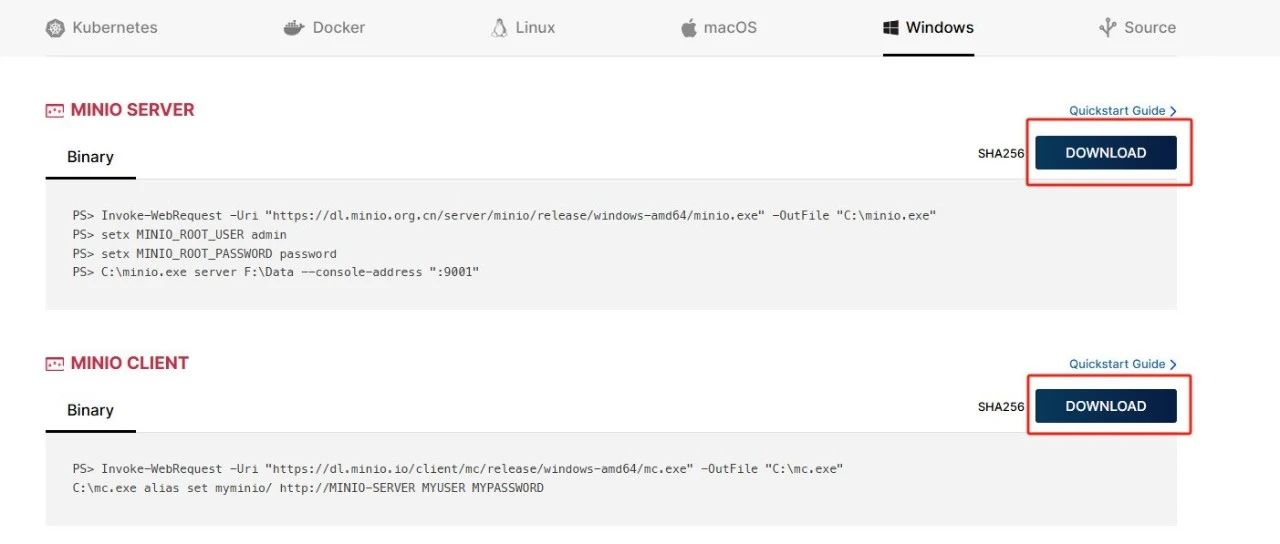Image resolution: width=1280 pixels, height=544 pixels.
Task: Select the Linux platform tab
Action: (x=535, y=28)
